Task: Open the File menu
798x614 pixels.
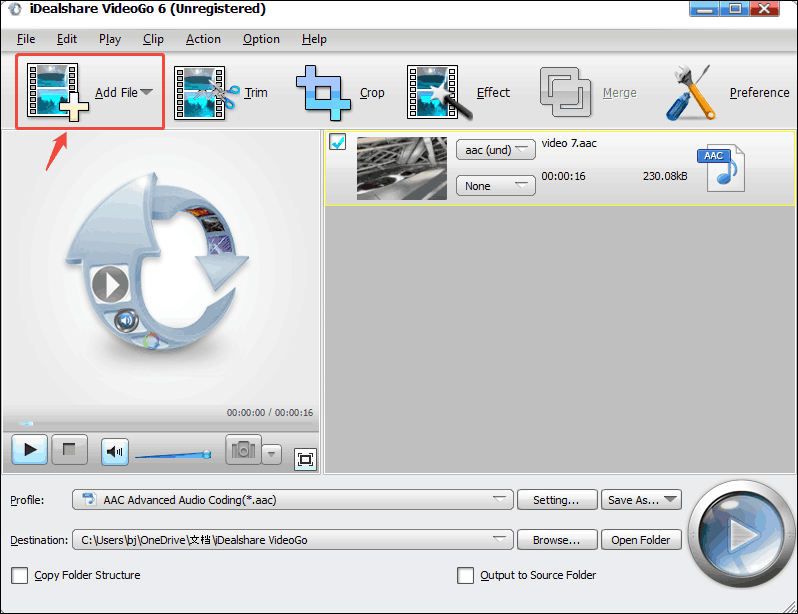Action: [26, 39]
